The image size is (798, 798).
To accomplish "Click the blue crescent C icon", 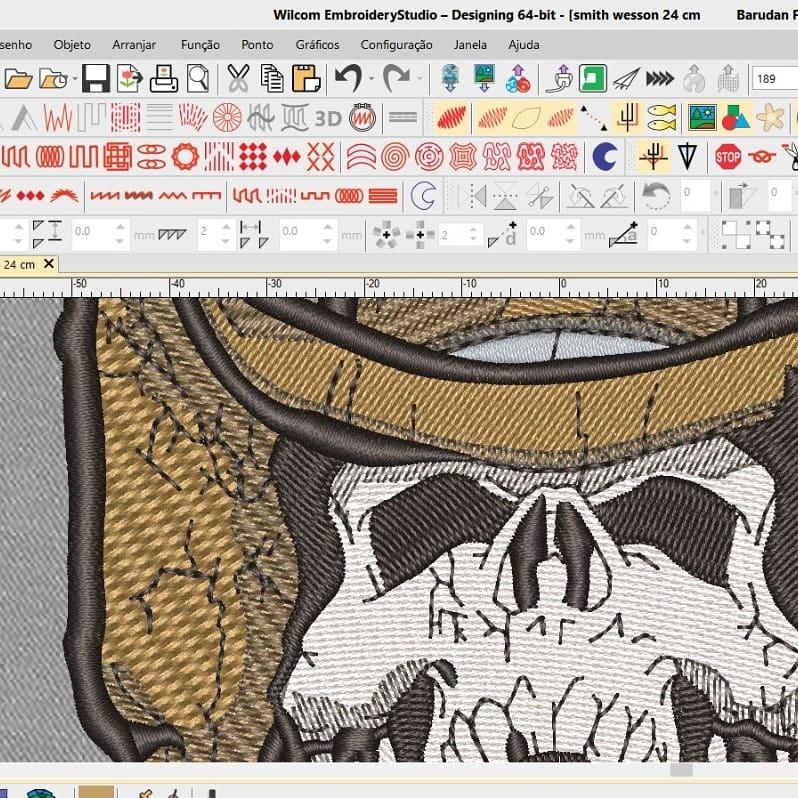I will pyautogui.click(x=605, y=157).
